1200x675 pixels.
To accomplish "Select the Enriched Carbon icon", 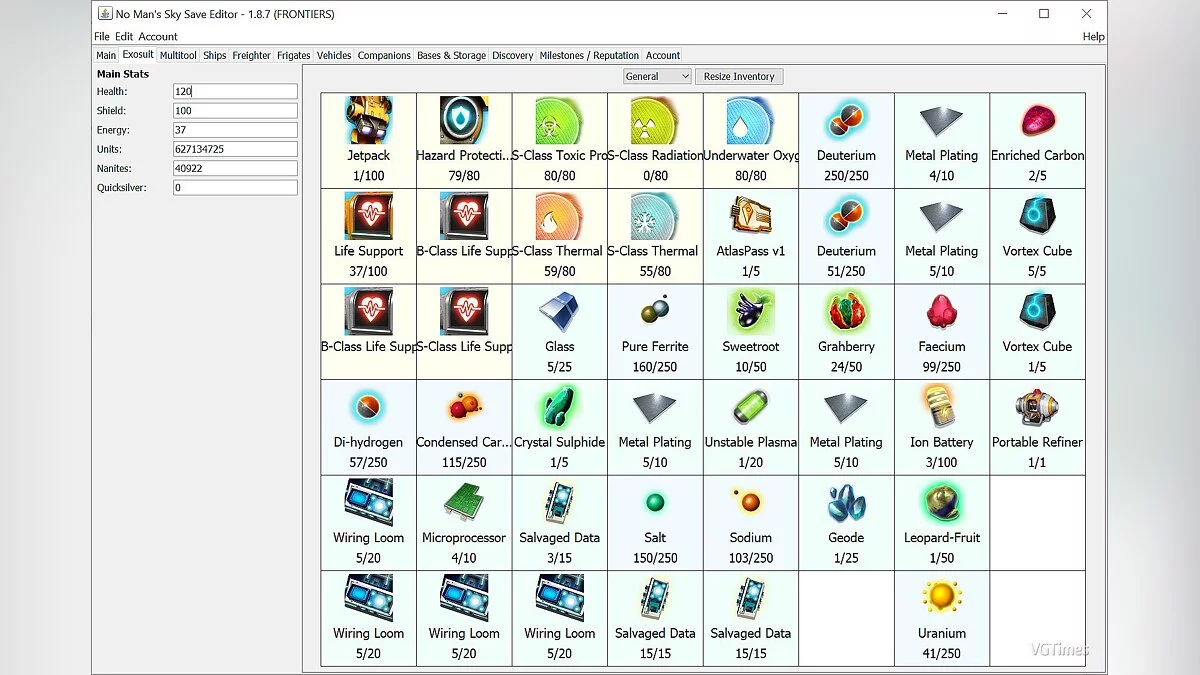I will click(x=1037, y=121).
